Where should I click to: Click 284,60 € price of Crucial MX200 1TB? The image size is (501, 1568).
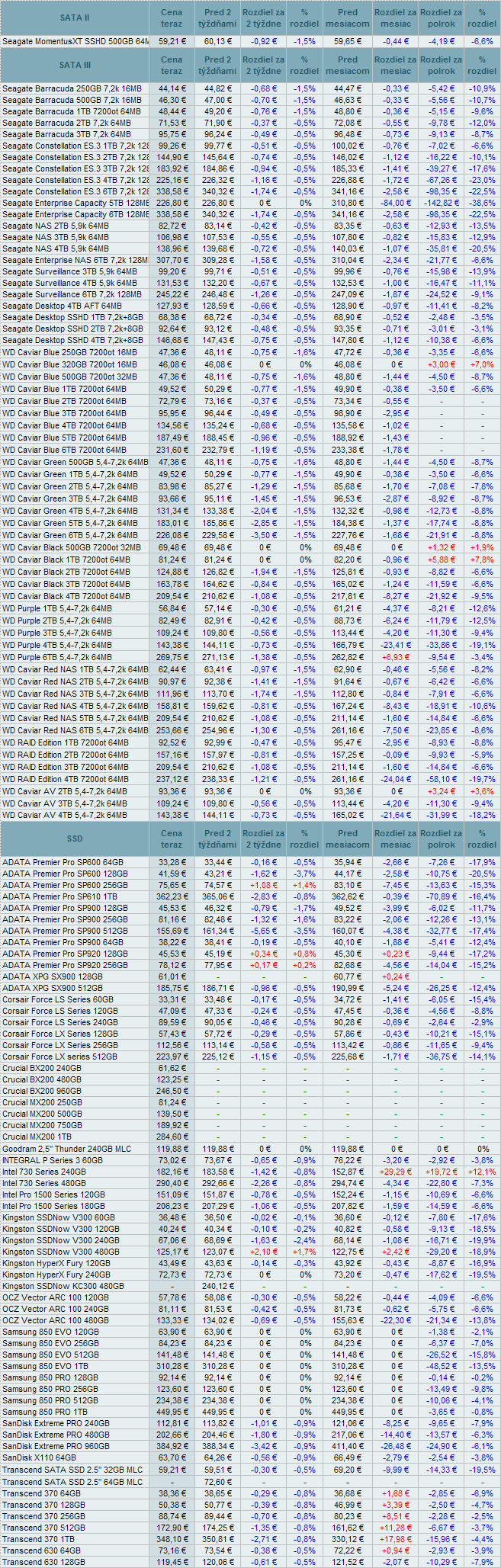[172, 1137]
